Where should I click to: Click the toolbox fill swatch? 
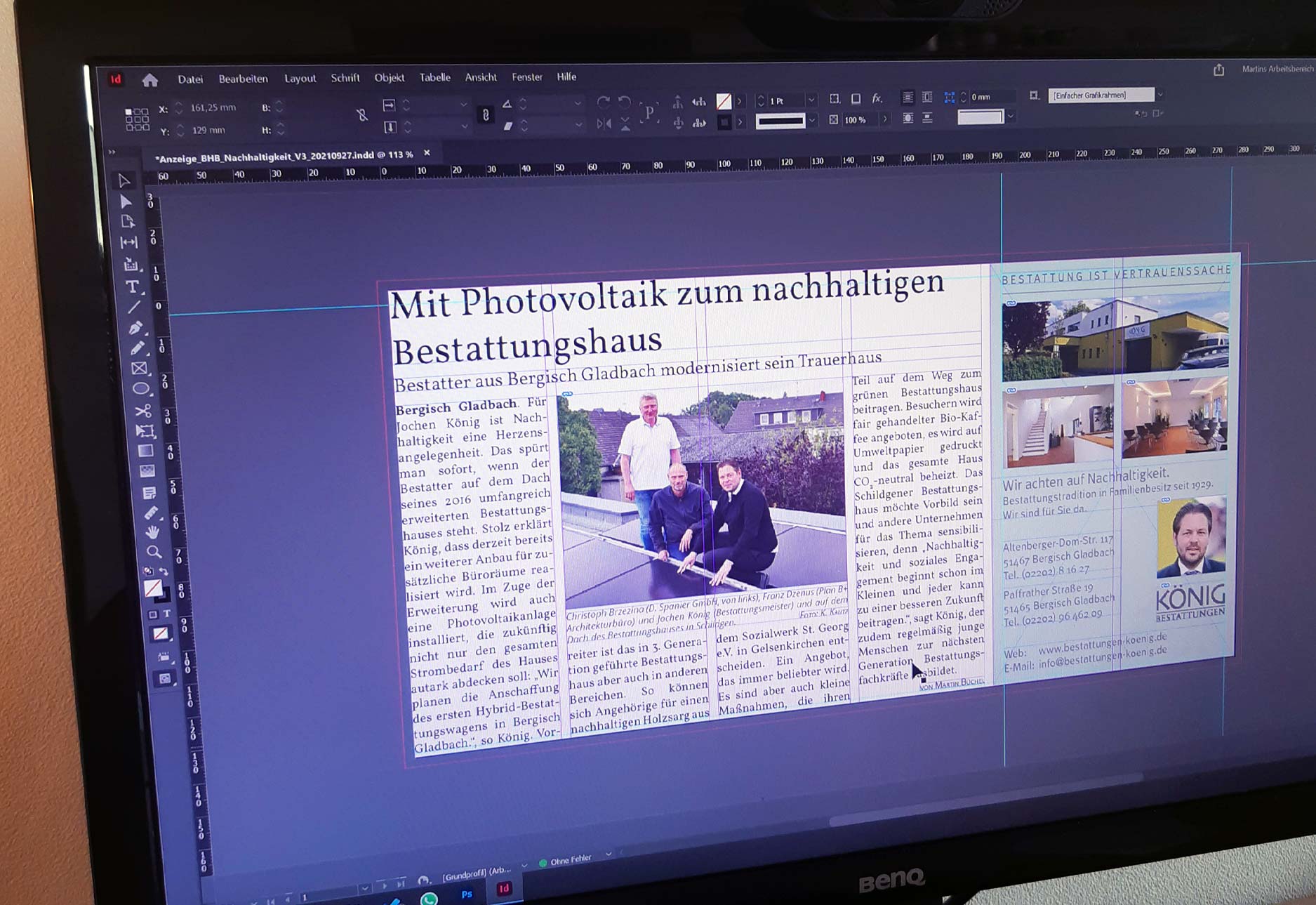[x=153, y=588]
